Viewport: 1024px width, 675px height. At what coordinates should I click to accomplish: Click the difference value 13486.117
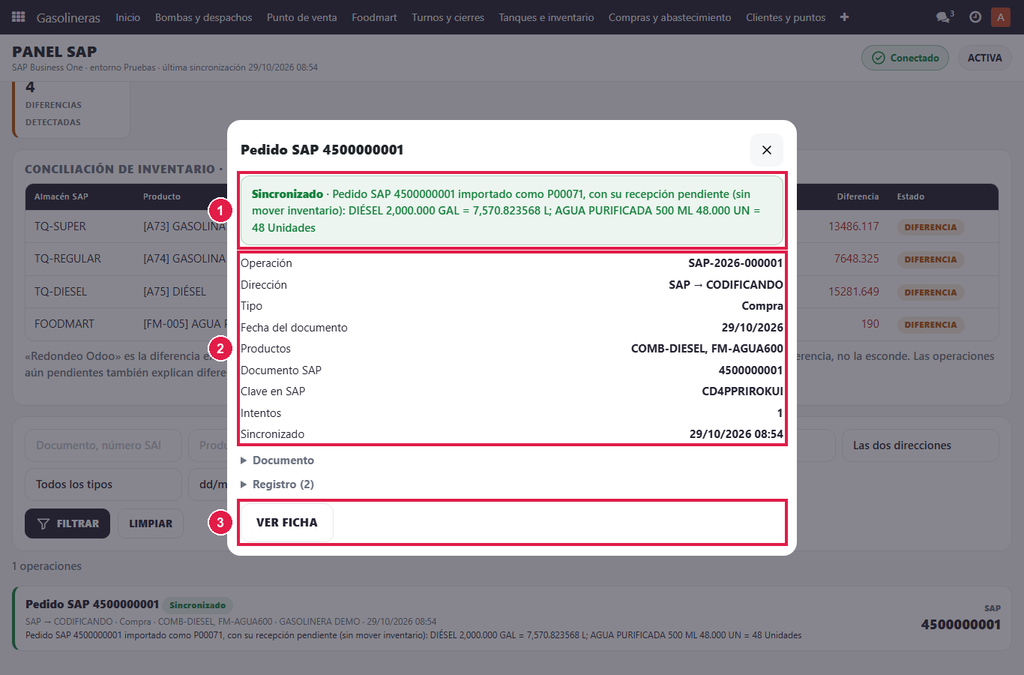click(x=854, y=227)
